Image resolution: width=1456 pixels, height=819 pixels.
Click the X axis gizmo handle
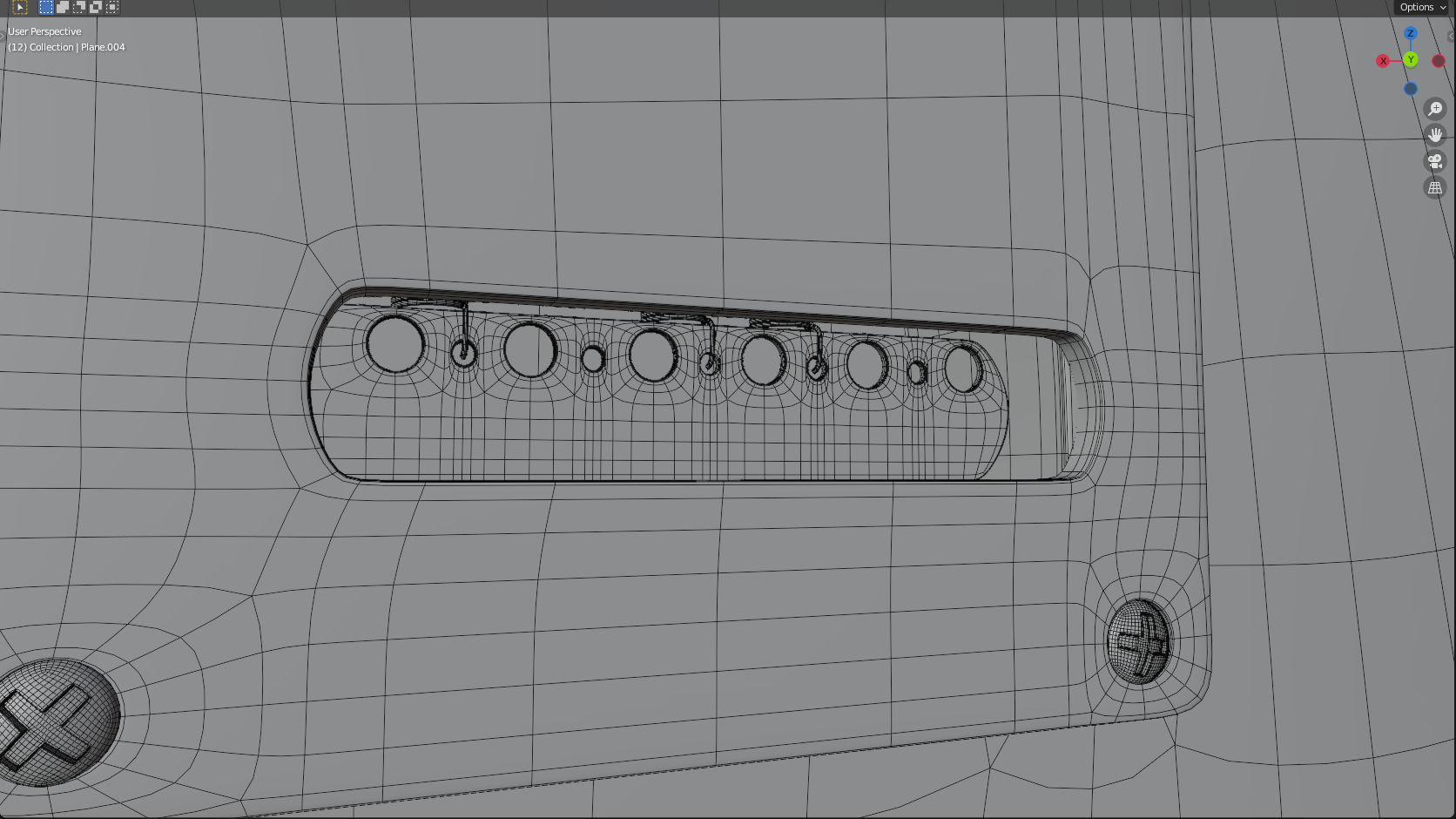click(1383, 61)
